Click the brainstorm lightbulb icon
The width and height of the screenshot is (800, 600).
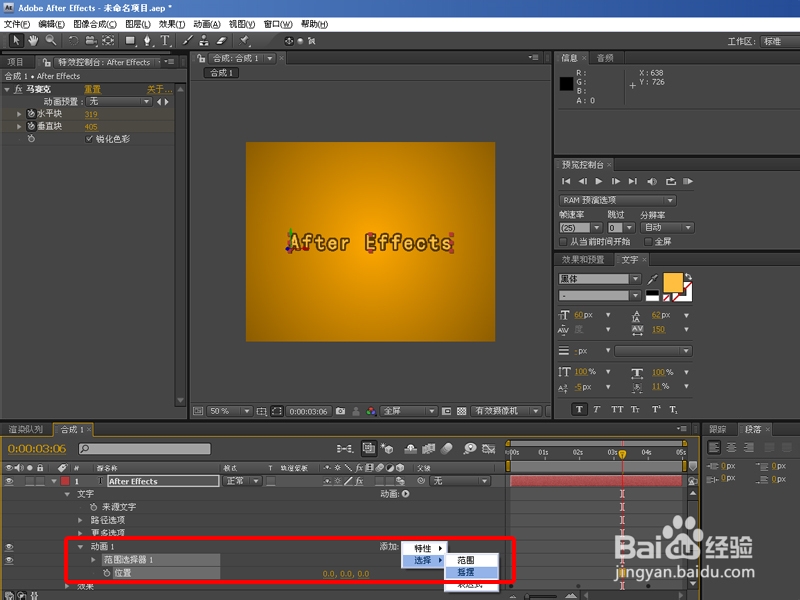coord(469,448)
